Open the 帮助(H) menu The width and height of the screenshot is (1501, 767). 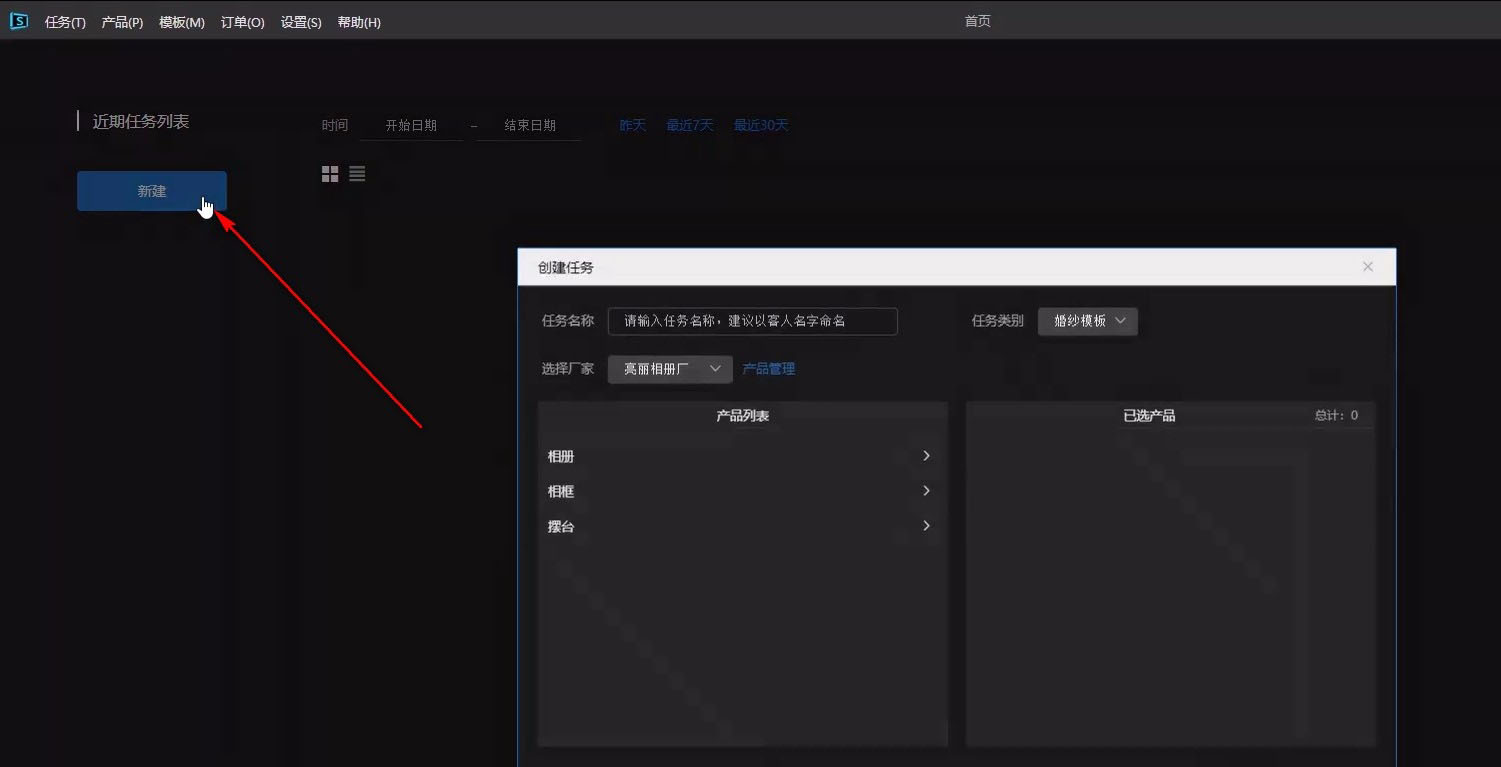(x=359, y=22)
